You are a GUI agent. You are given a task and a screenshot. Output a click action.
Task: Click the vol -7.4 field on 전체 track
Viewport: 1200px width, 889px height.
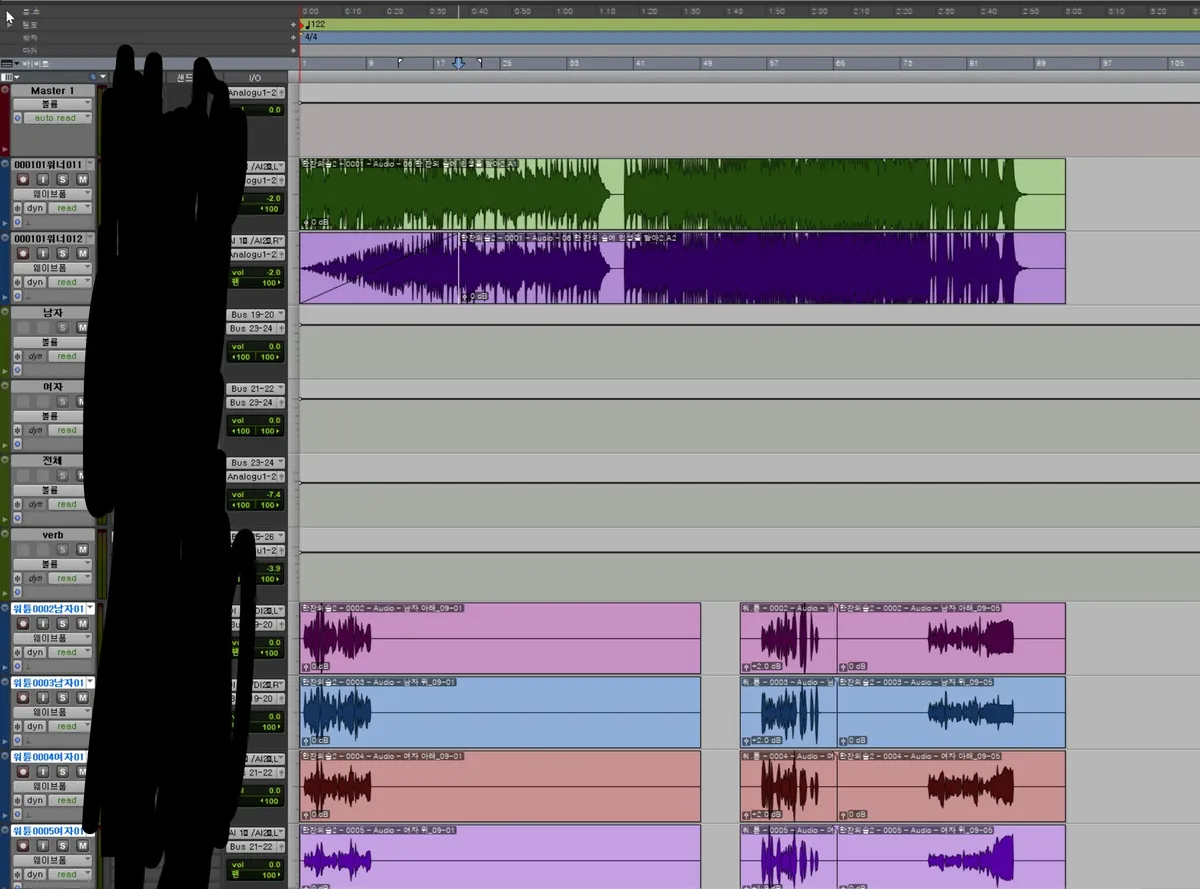point(255,495)
